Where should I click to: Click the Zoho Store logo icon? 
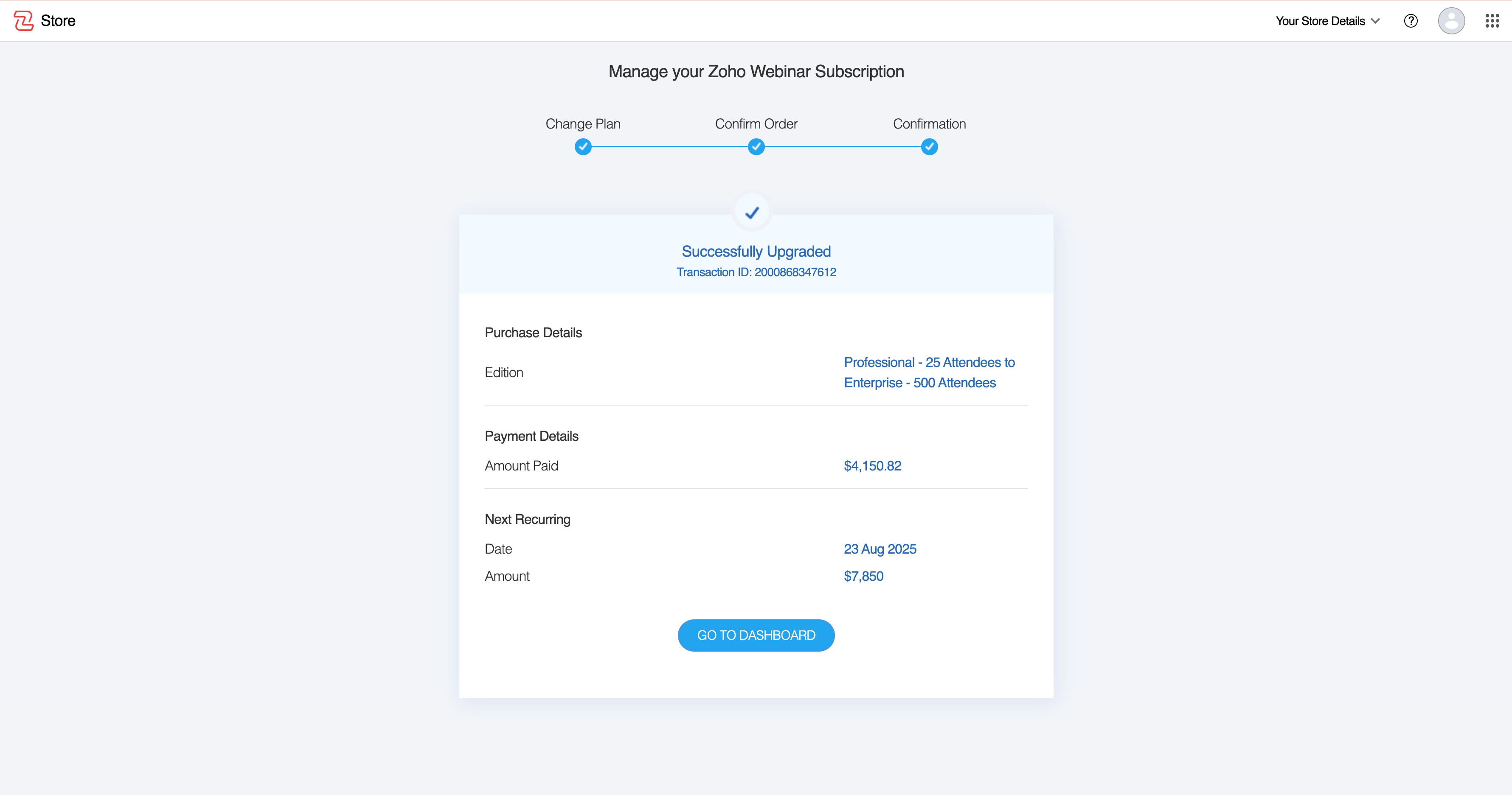[x=23, y=20]
